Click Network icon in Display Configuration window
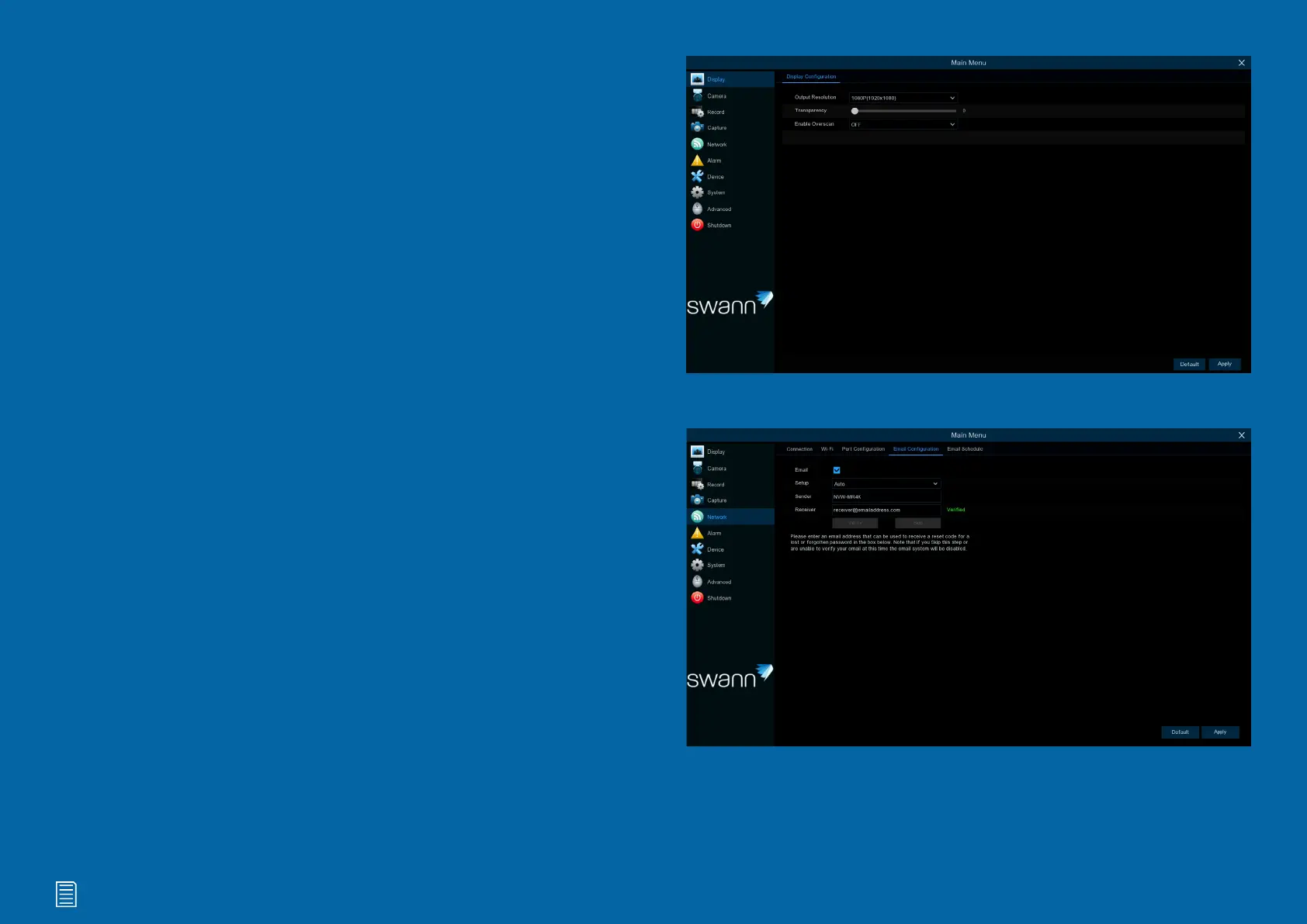Viewport: 1307px width, 924px height. [x=697, y=144]
